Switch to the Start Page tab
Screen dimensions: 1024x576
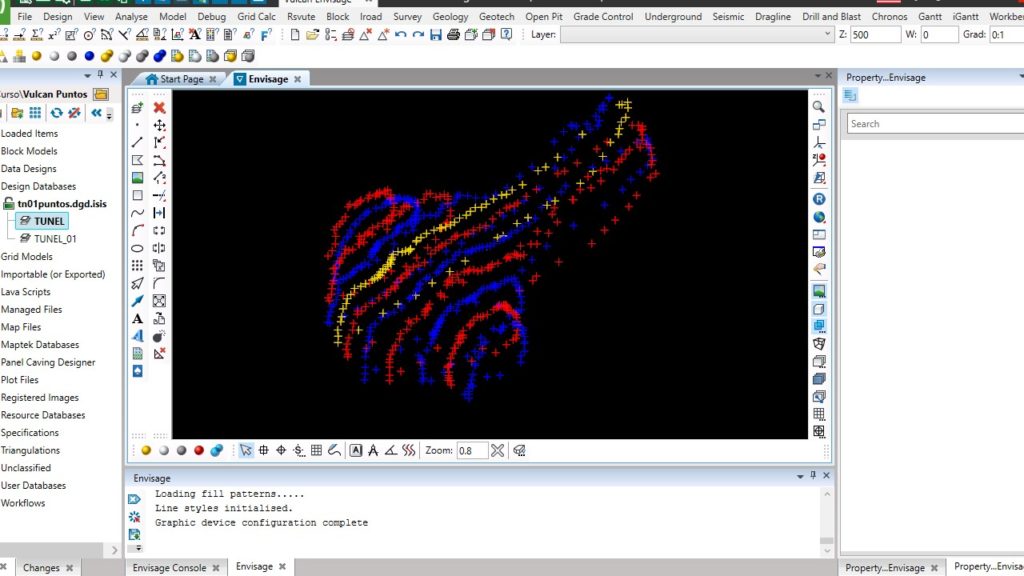(182, 79)
